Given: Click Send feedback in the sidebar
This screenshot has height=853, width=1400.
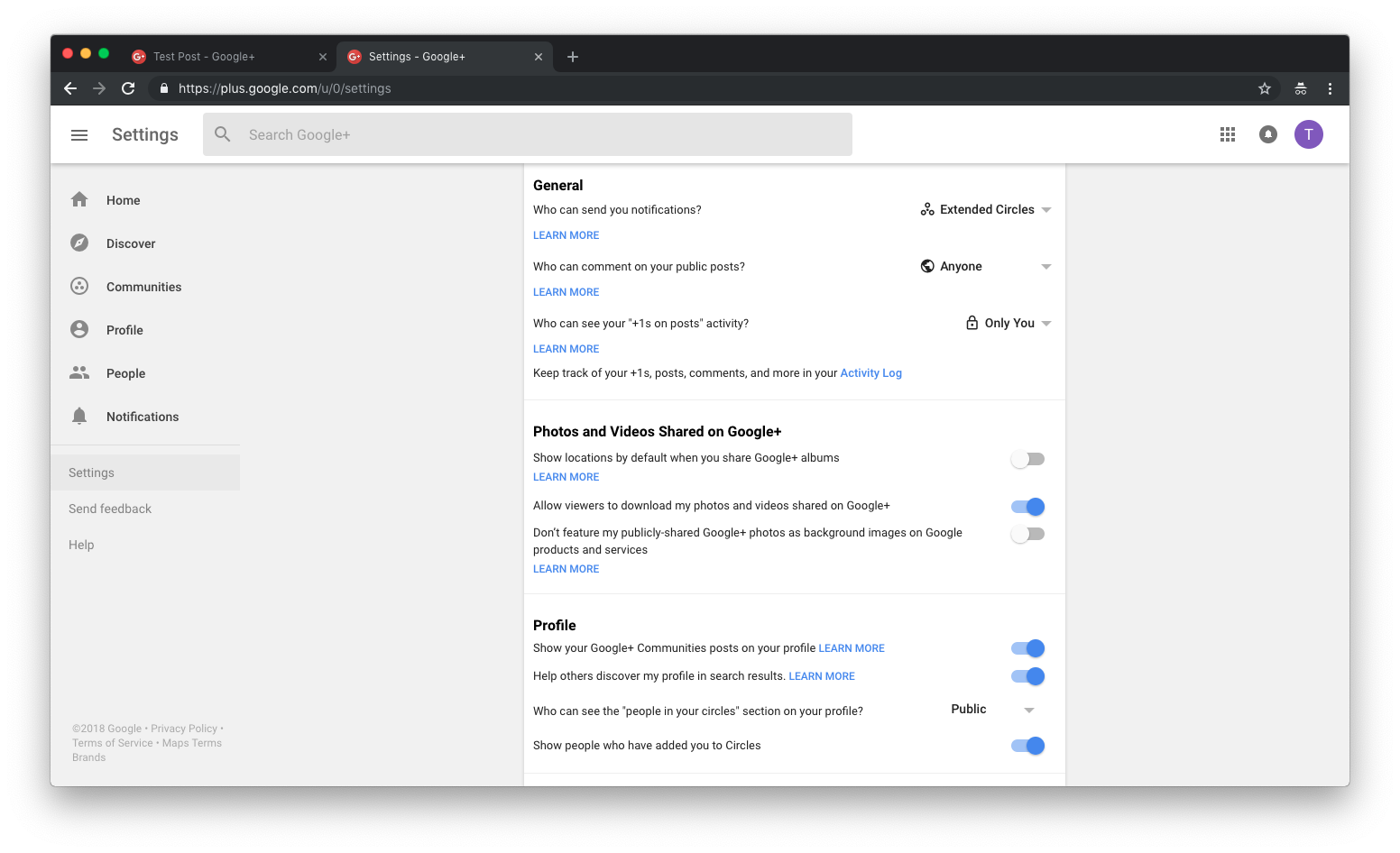Looking at the screenshot, I should (x=110, y=509).
